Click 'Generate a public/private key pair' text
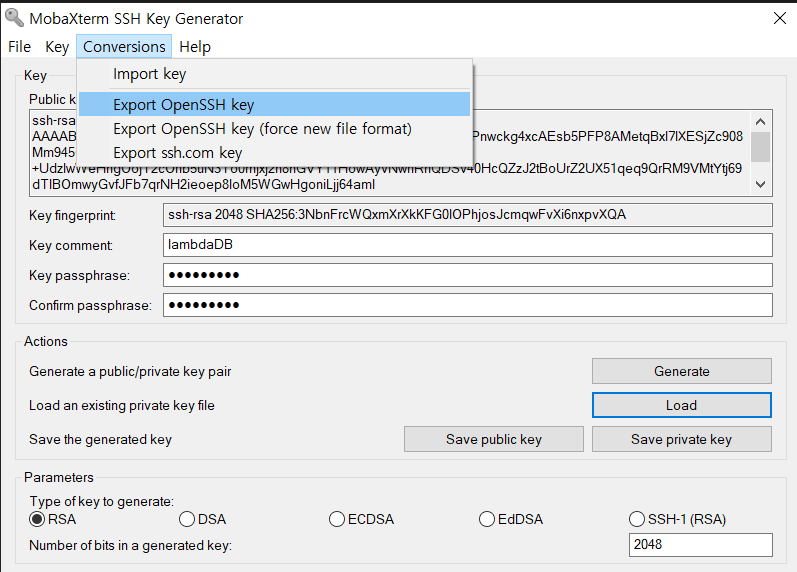 (130, 372)
